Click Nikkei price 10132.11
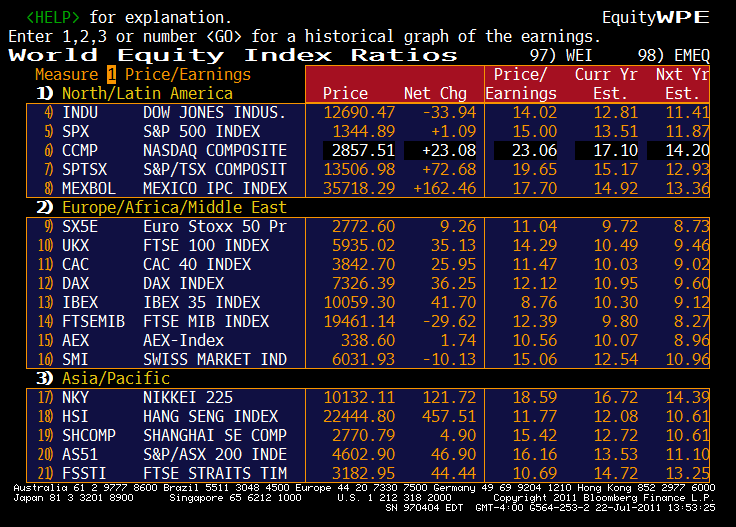Viewport: 736px width, 527px height. [359, 397]
